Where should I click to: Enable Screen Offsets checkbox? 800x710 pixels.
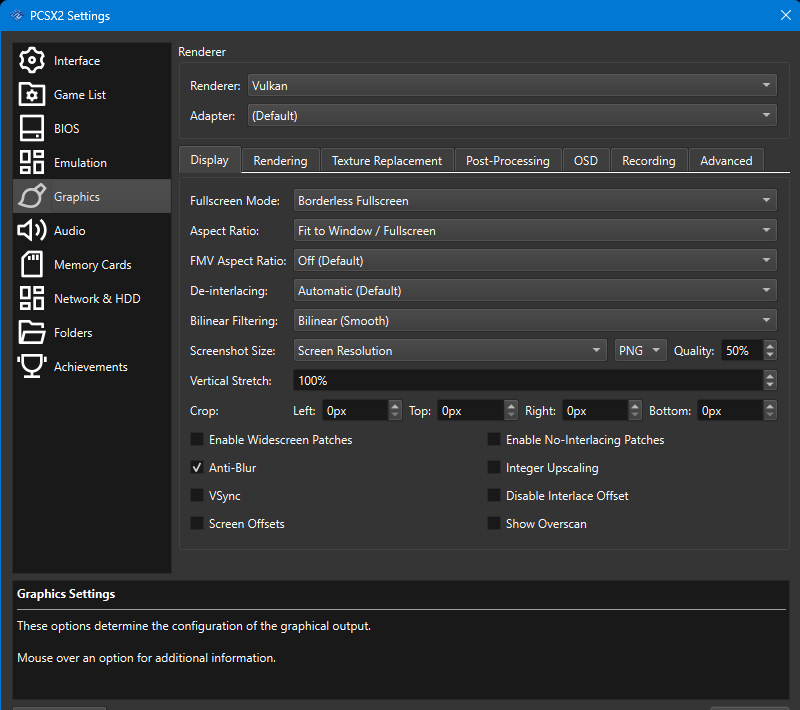[196, 524]
